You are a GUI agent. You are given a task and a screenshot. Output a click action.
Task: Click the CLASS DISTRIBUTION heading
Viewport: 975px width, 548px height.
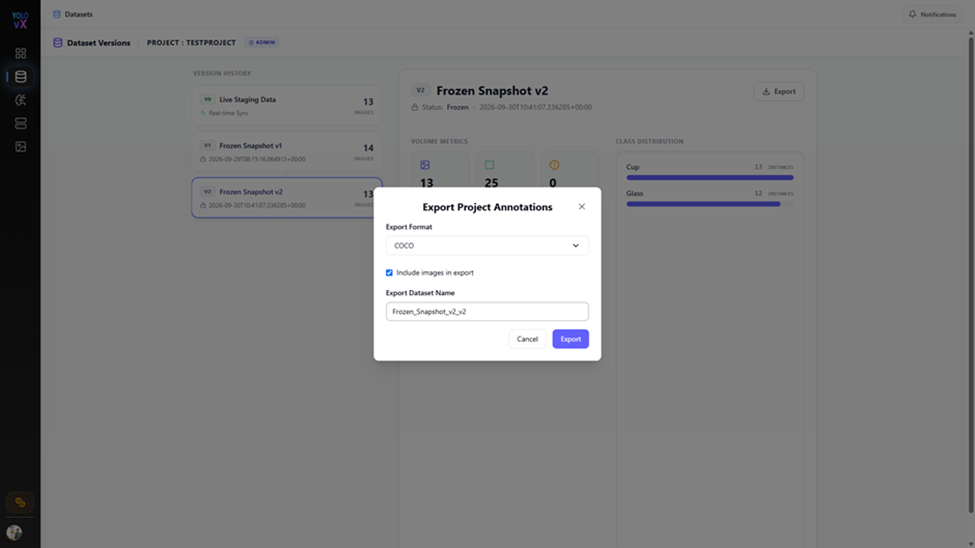point(649,141)
